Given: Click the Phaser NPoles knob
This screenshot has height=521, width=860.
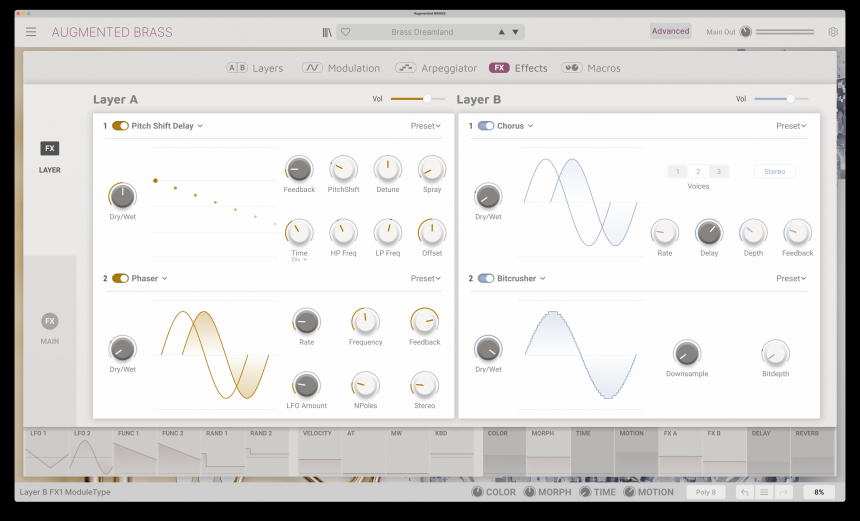Looking at the screenshot, I should click(365, 386).
